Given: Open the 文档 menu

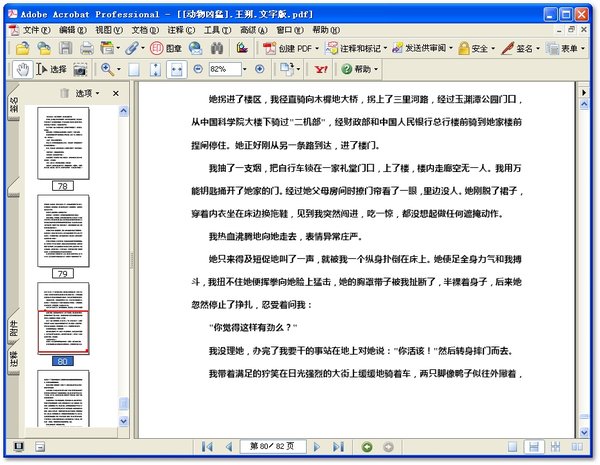Looking at the screenshot, I should [x=145, y=29].
